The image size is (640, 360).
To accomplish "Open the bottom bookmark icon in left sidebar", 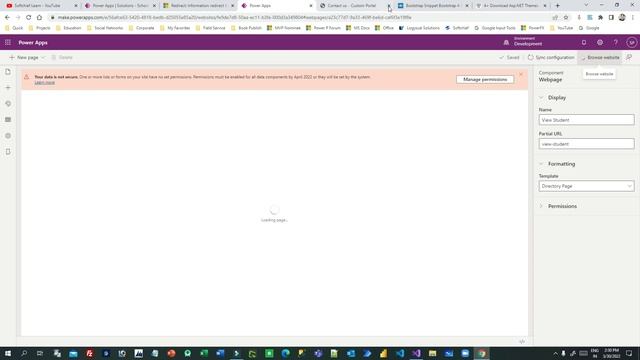I will click(8, 151).
